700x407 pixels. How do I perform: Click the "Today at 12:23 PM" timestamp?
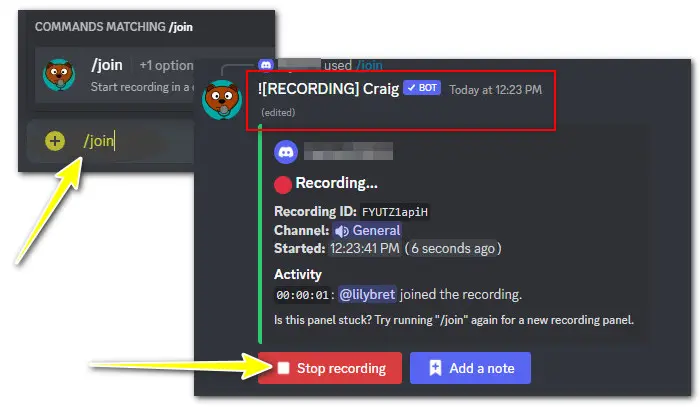[496, 90]
